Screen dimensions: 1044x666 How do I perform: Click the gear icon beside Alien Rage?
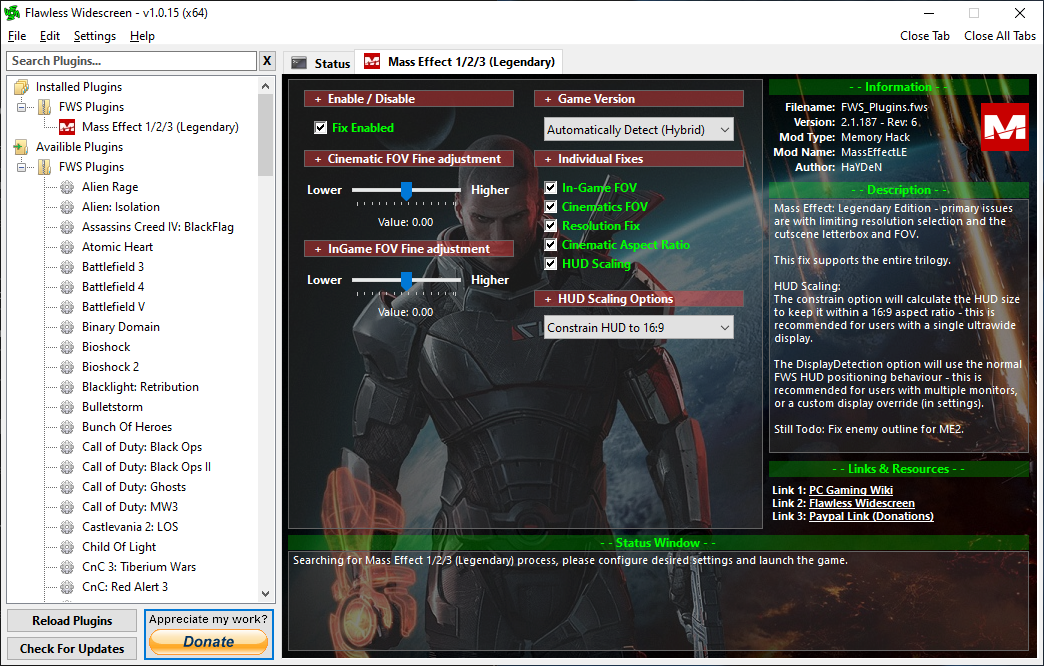67,187
